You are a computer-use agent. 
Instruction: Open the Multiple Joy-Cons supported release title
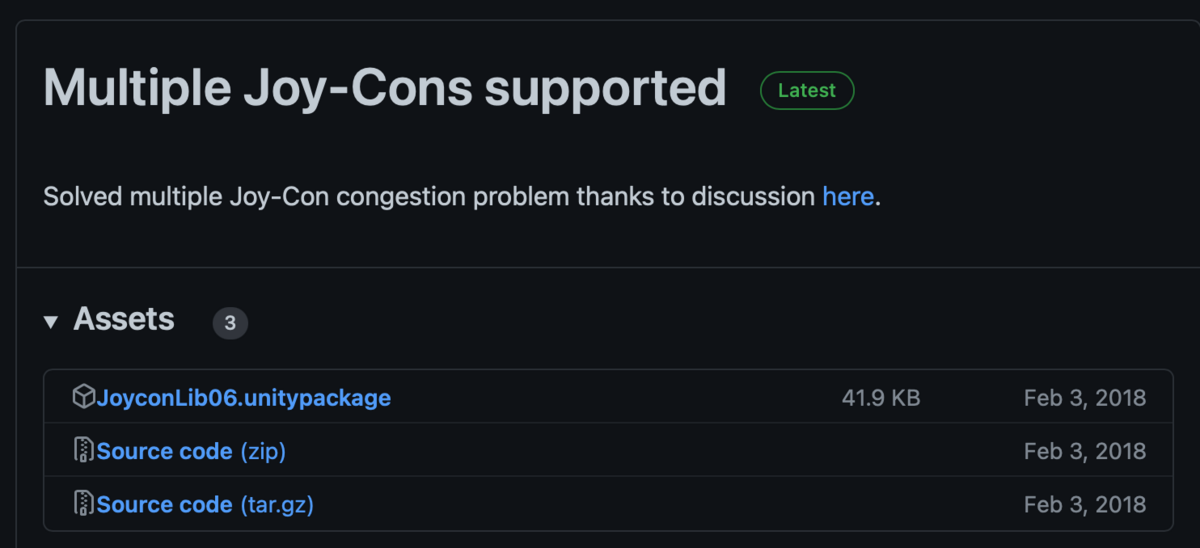click(384, 88)
